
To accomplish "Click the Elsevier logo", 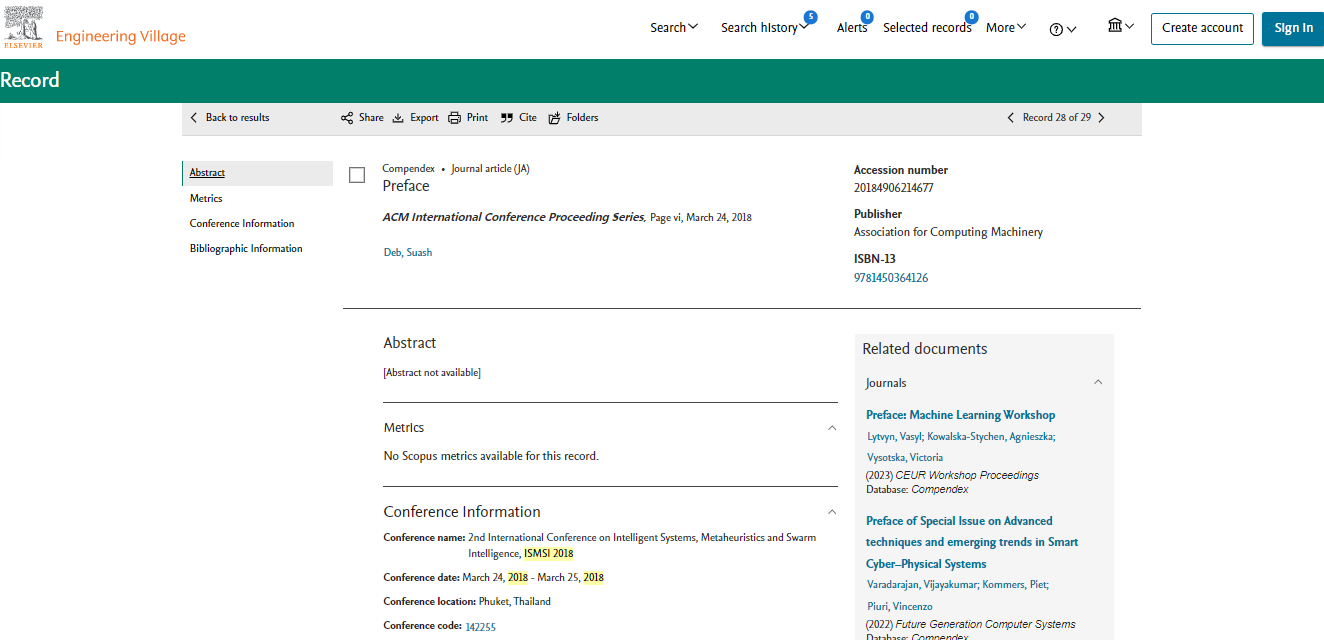I will click(x=23, y=27).
